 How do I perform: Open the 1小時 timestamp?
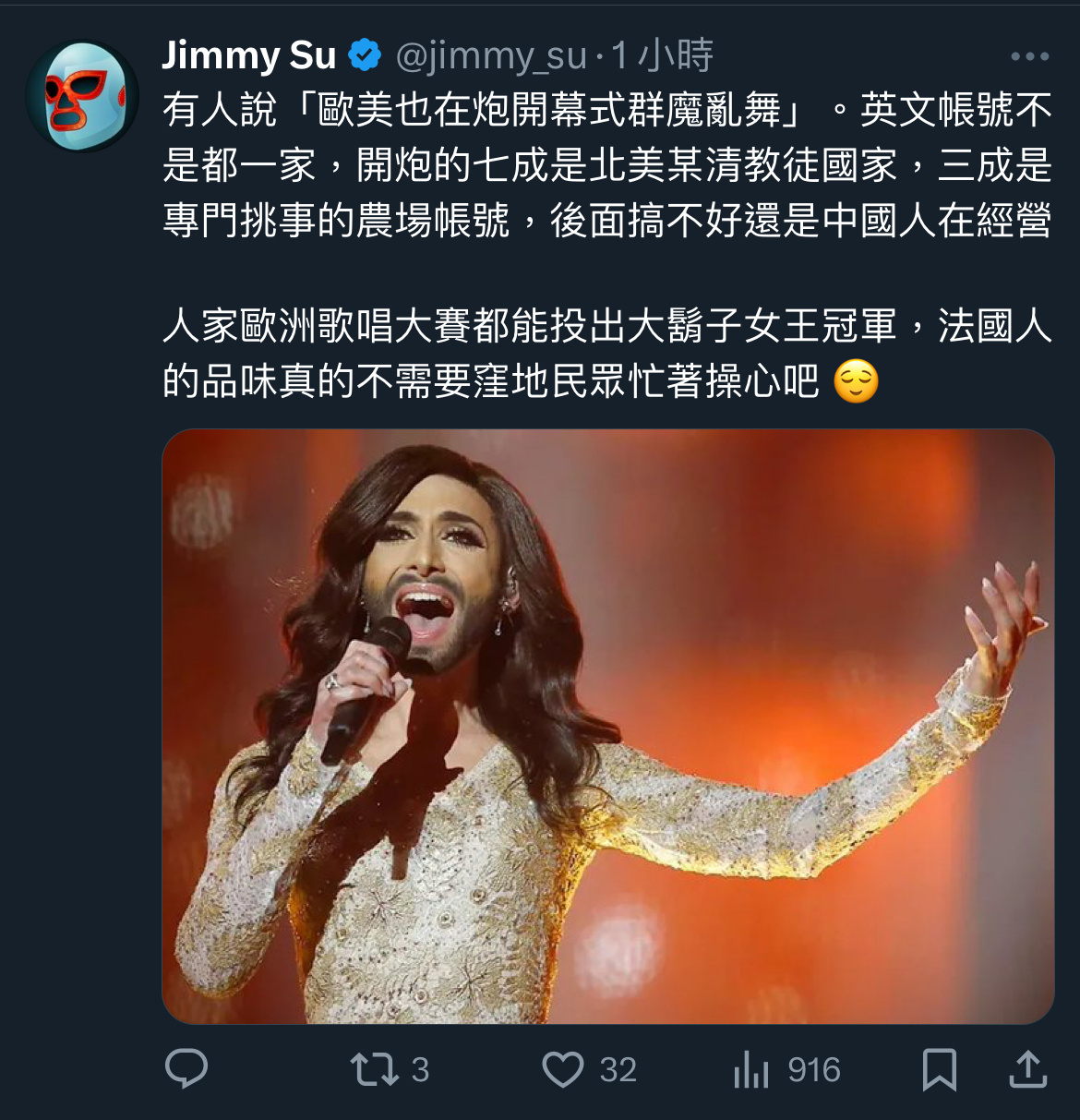pyautogui.click(x=663, y=56)
